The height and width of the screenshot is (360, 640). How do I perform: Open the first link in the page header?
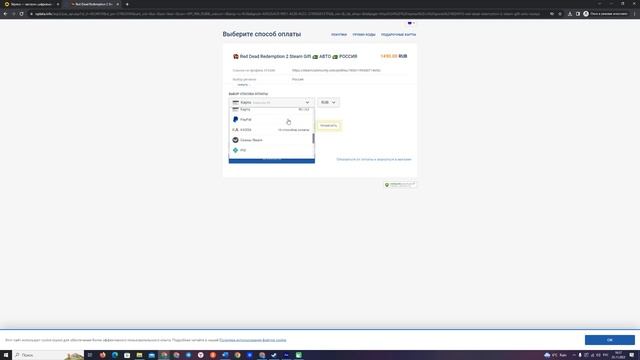point(339,35)
